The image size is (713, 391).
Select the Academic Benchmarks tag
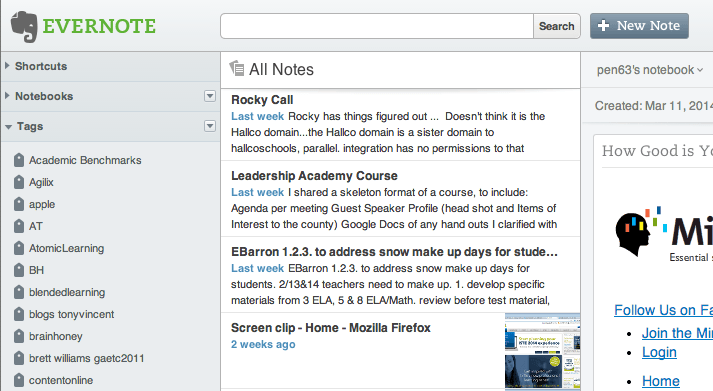point(85,160)
